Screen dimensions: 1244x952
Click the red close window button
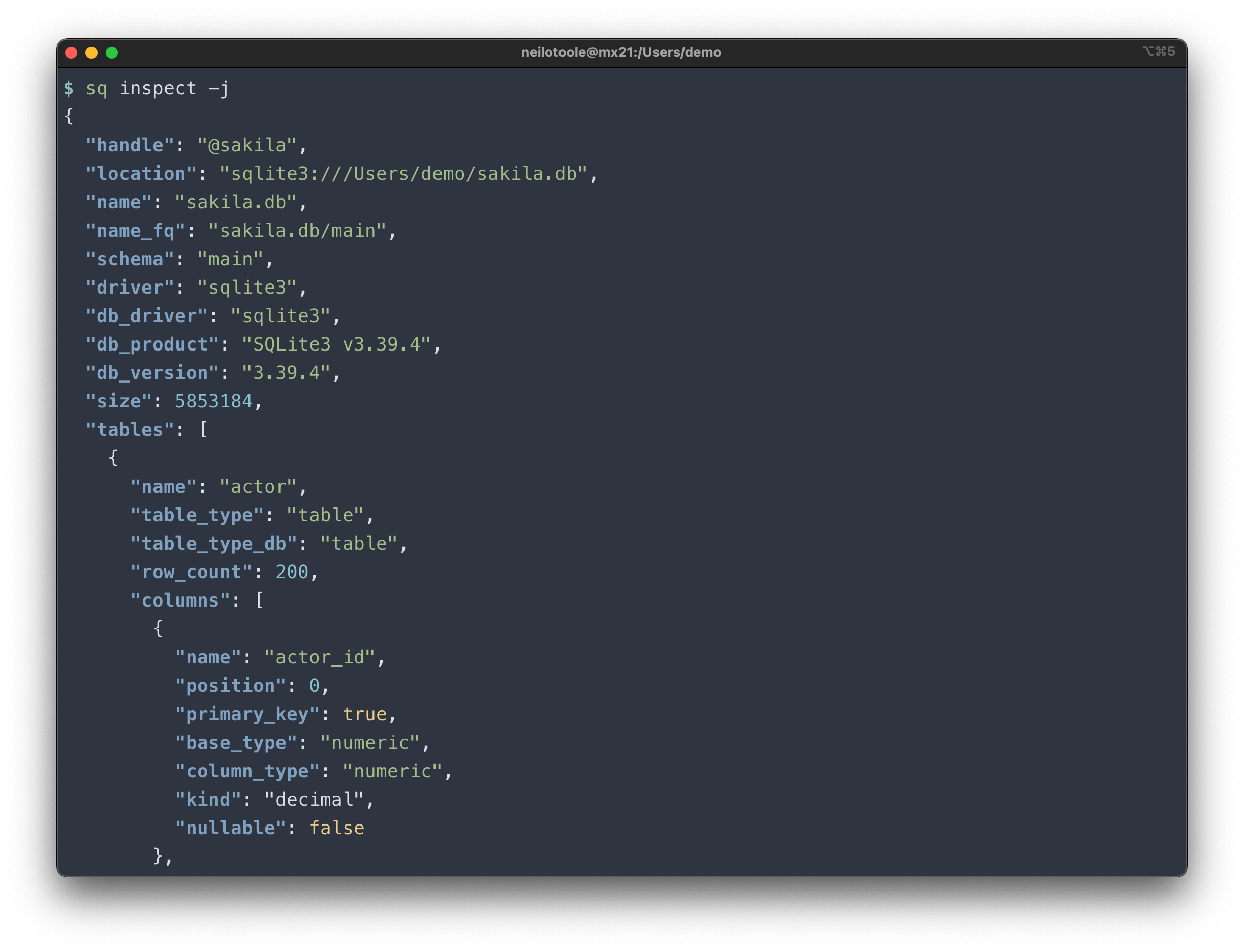click(72, 53)
